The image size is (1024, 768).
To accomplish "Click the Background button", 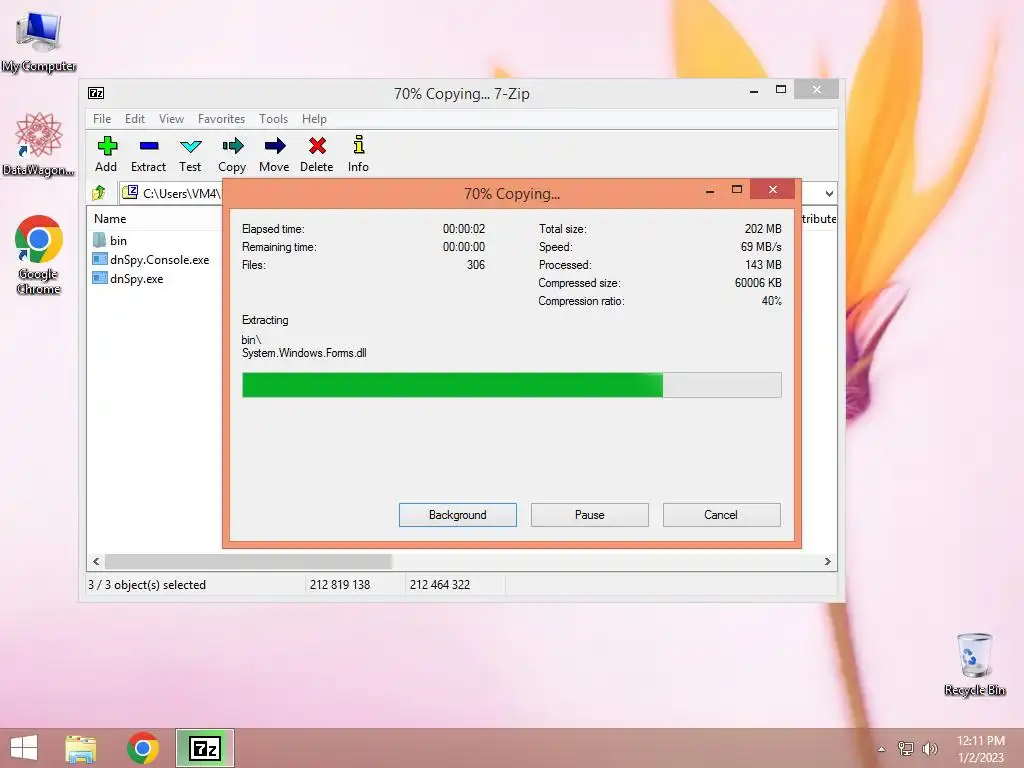I will 458,515.
